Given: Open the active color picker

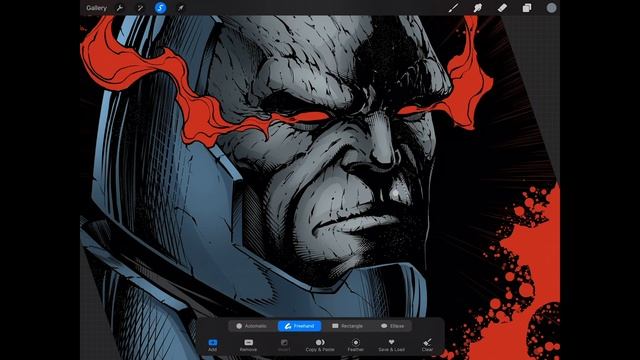Looking at the screenshot, I should coord(551,8).
